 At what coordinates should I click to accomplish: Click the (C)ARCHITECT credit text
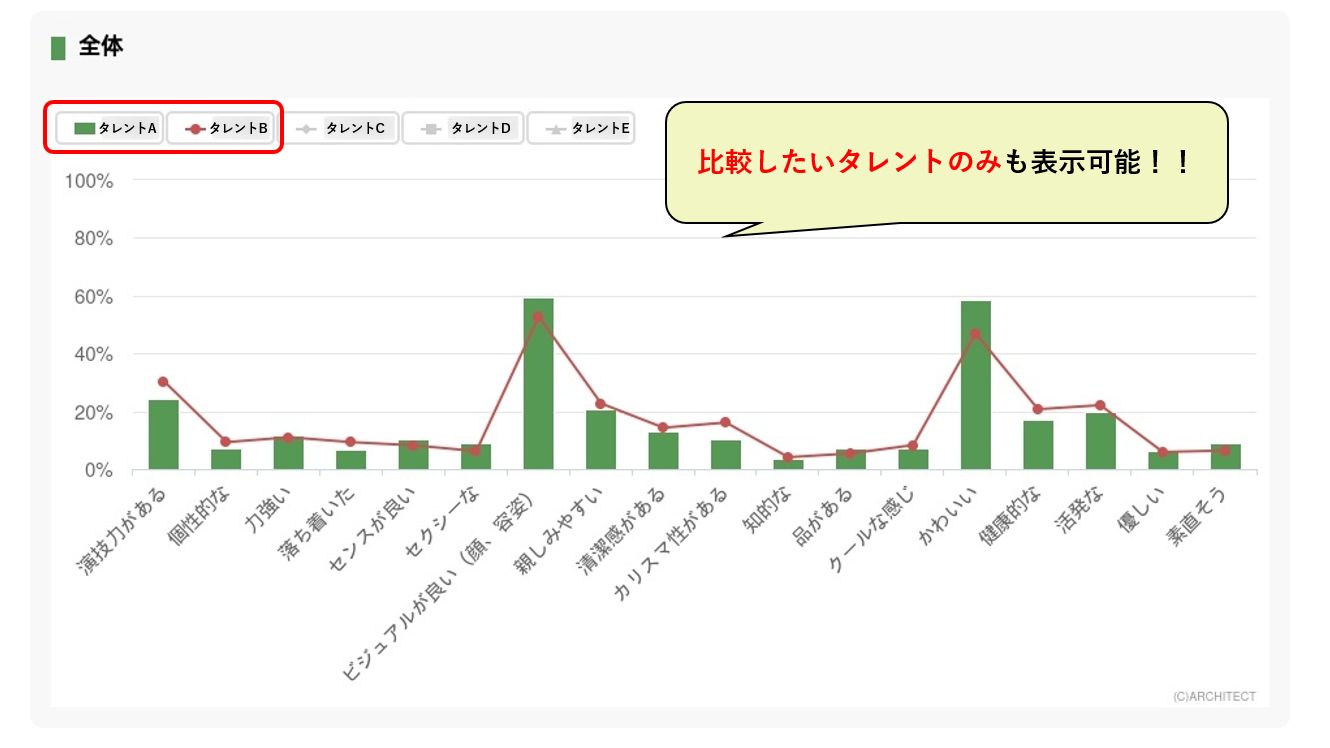point(1214,696)
